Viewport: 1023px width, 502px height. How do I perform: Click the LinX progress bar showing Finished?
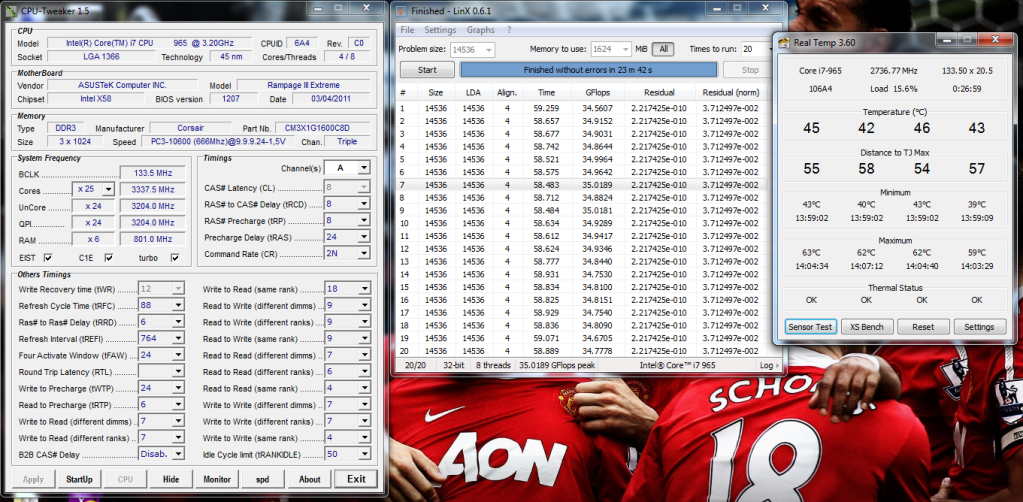point(588,70)
